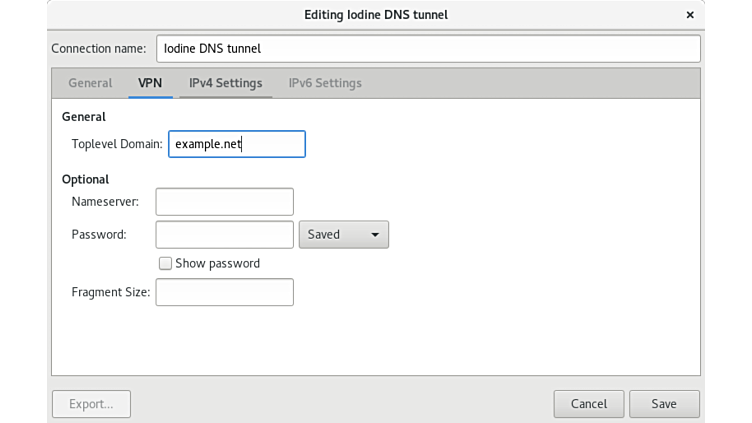The height and width of the screenshot is (423, 752).
Task: Open the IPv4 Settings tab
Action: pos(225,83)
